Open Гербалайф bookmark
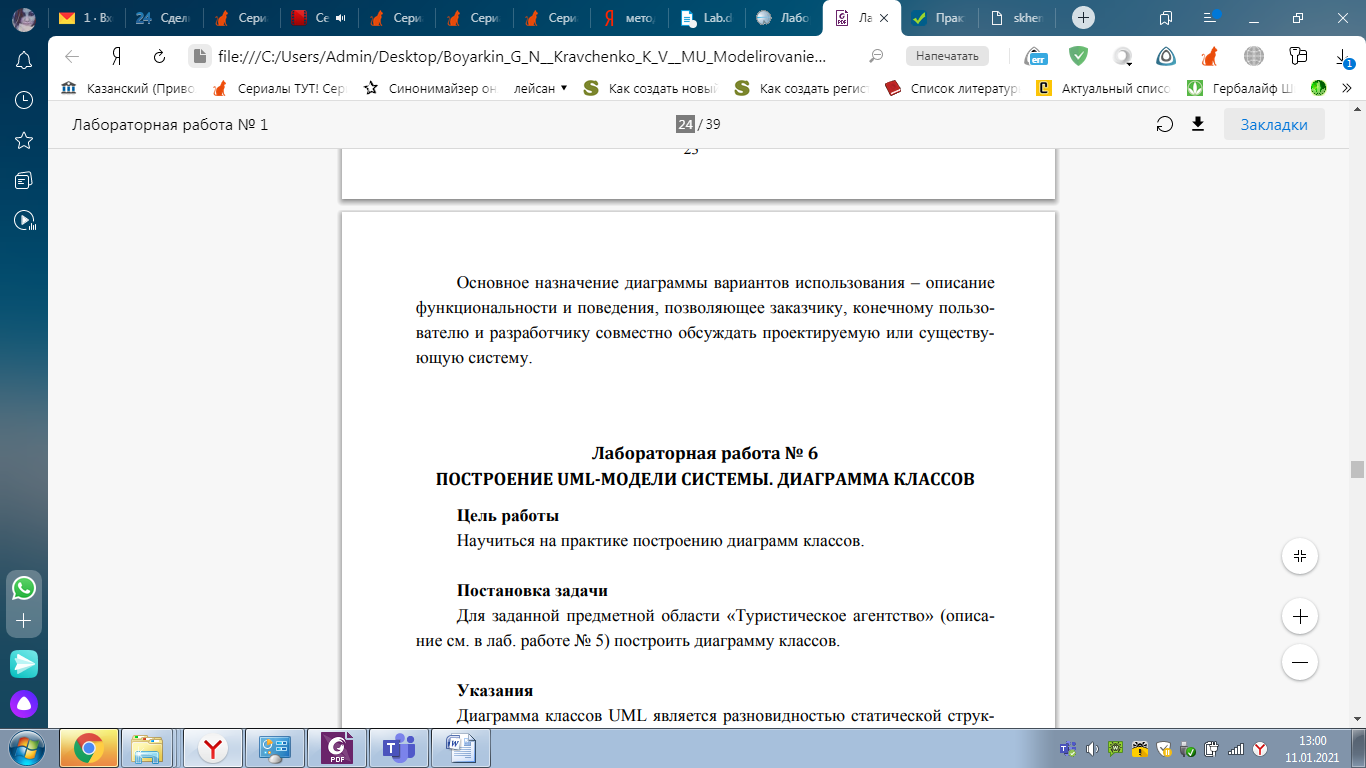Image resolution: width=1366 pixels, height=768 pixels. (1240, 88)
